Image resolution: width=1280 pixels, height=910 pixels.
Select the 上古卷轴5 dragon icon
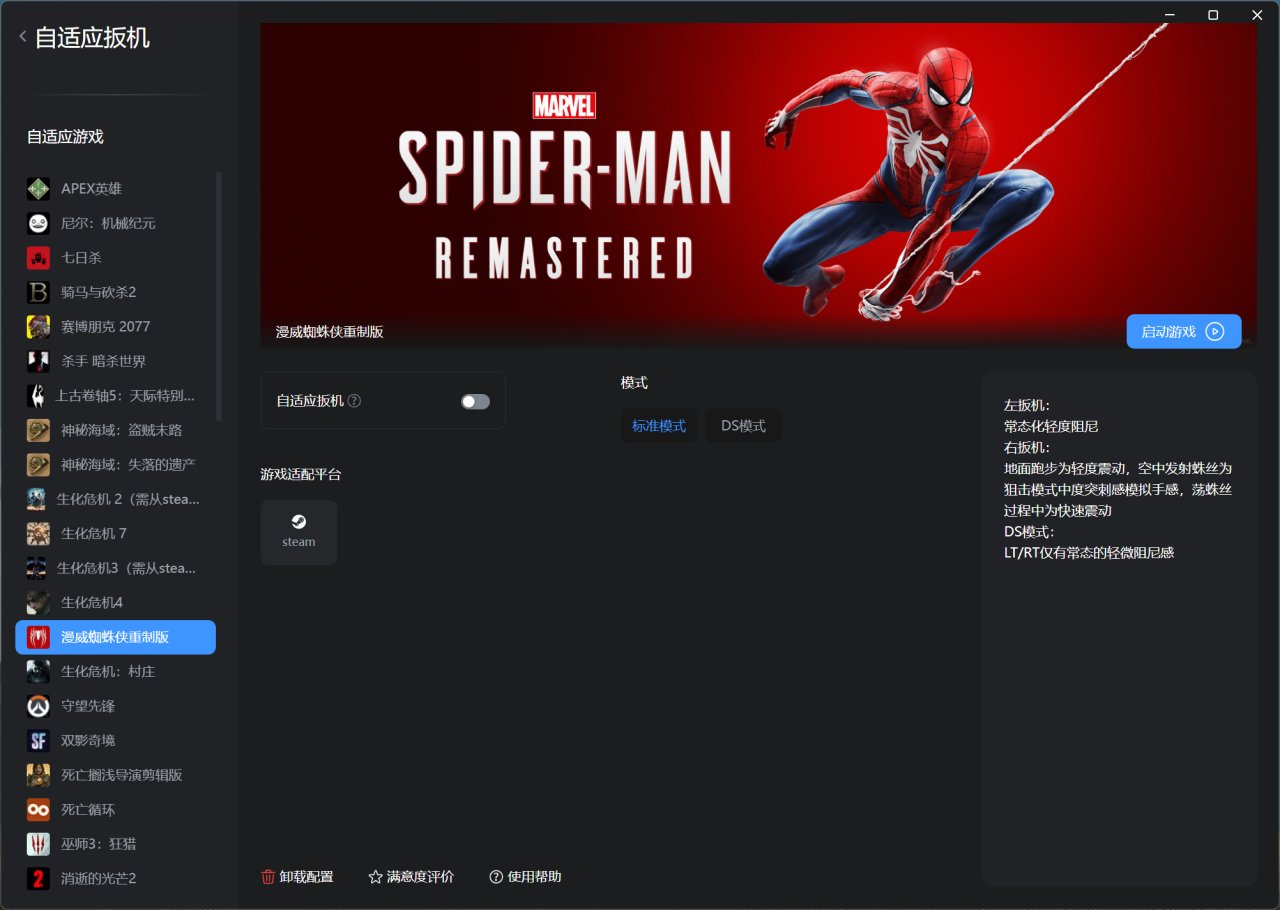coord(38,395)
